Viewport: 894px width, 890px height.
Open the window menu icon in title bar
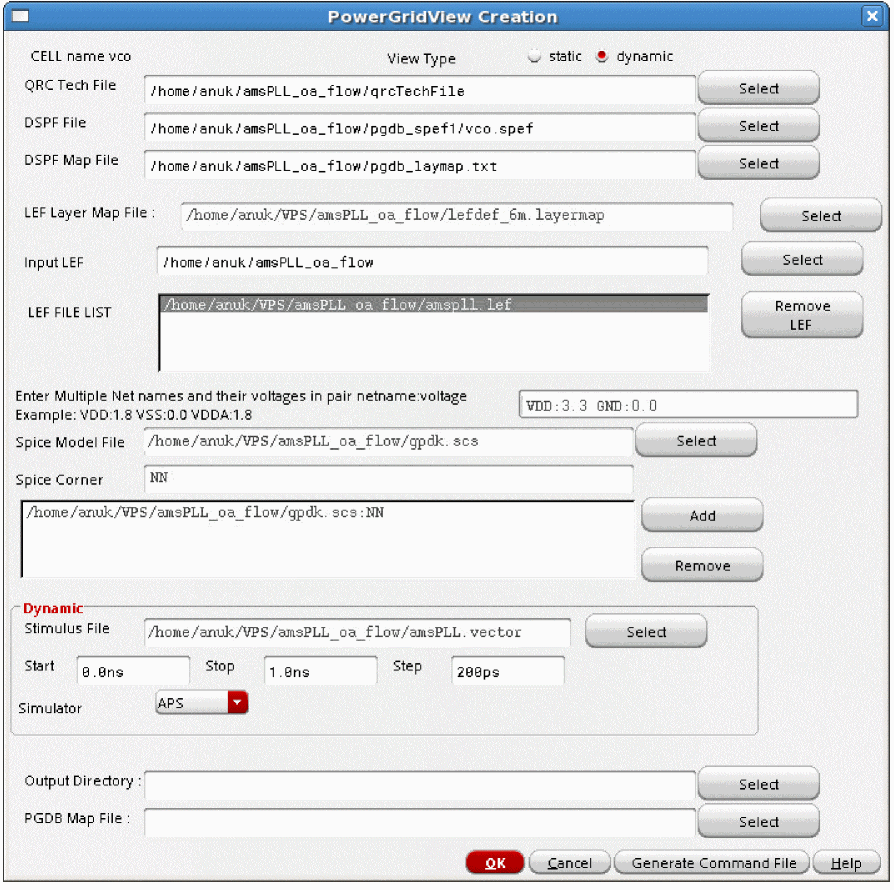click(20, 16)
